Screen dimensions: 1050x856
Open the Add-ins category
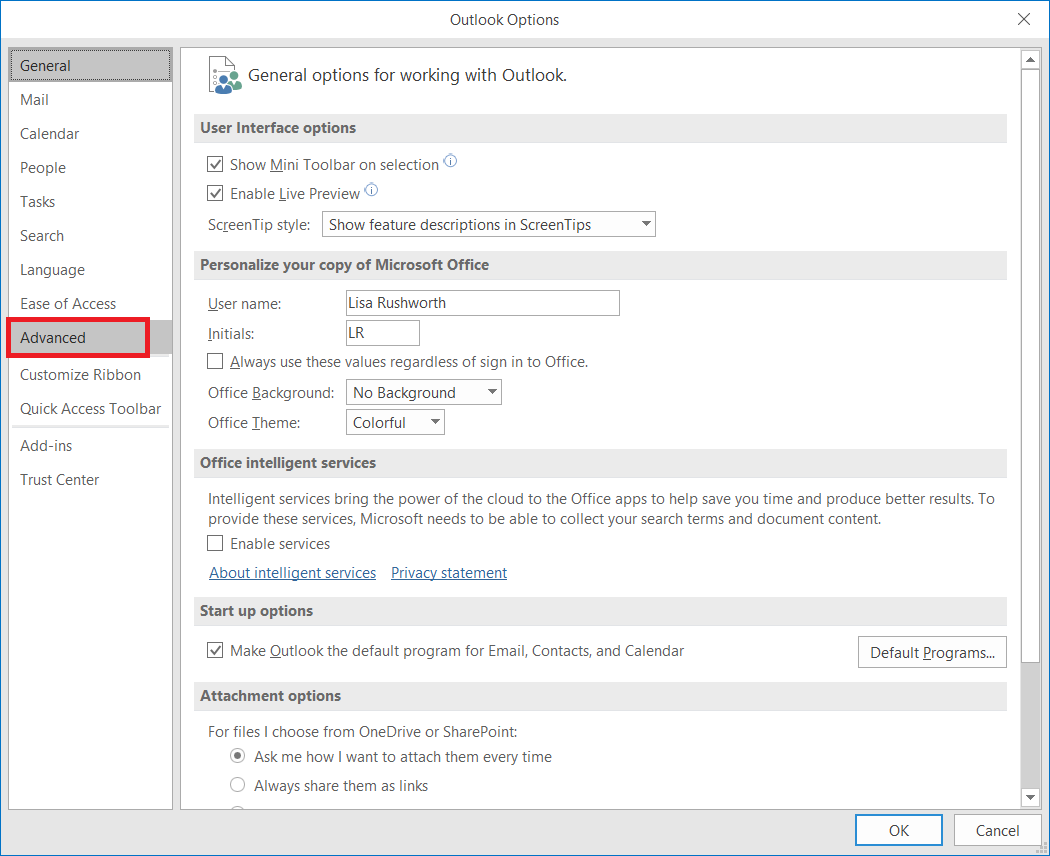click(90, 446)
